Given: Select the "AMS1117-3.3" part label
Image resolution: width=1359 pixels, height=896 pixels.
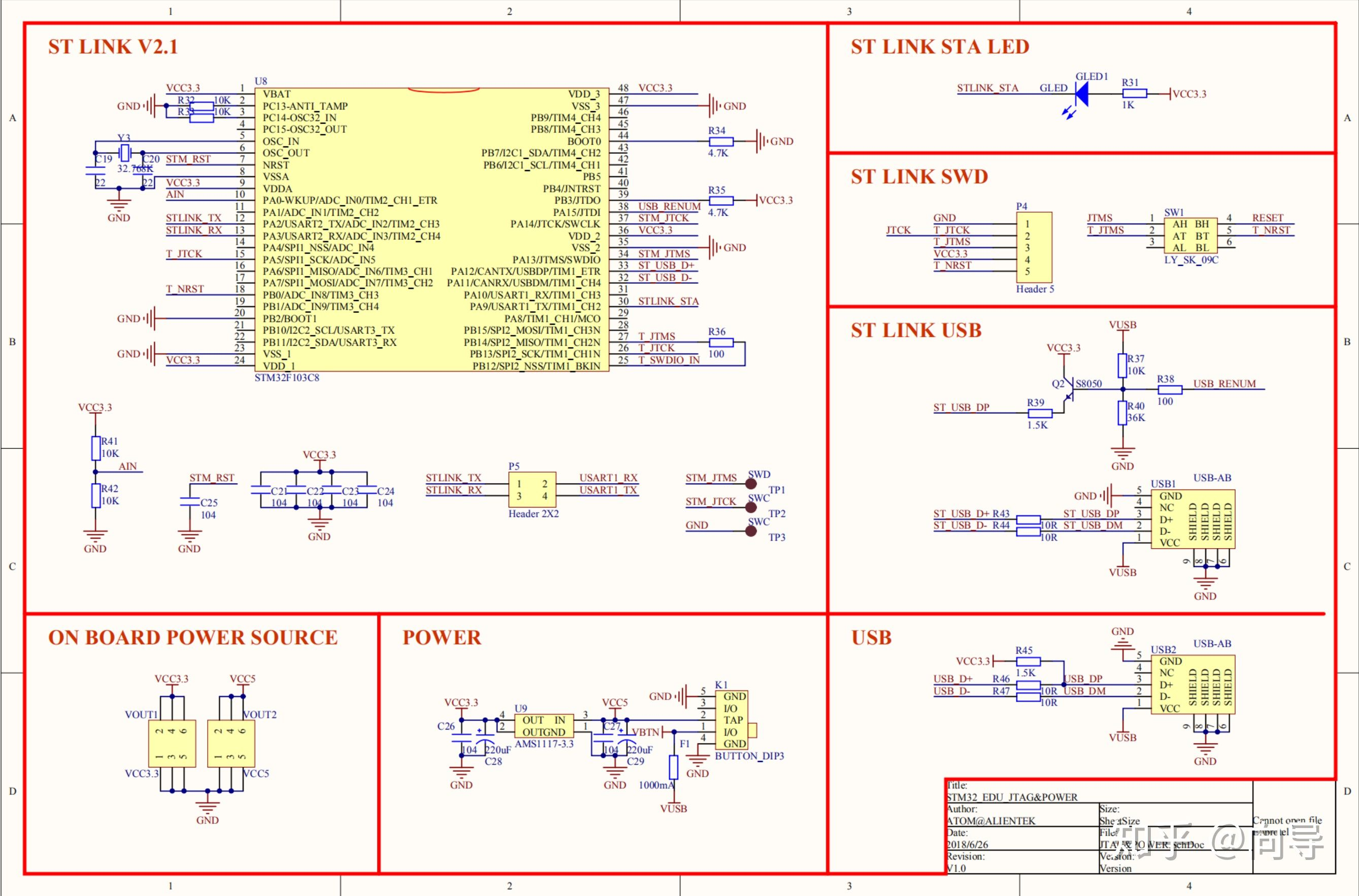Looking at the screenshot, I should (x=544, y=744).
